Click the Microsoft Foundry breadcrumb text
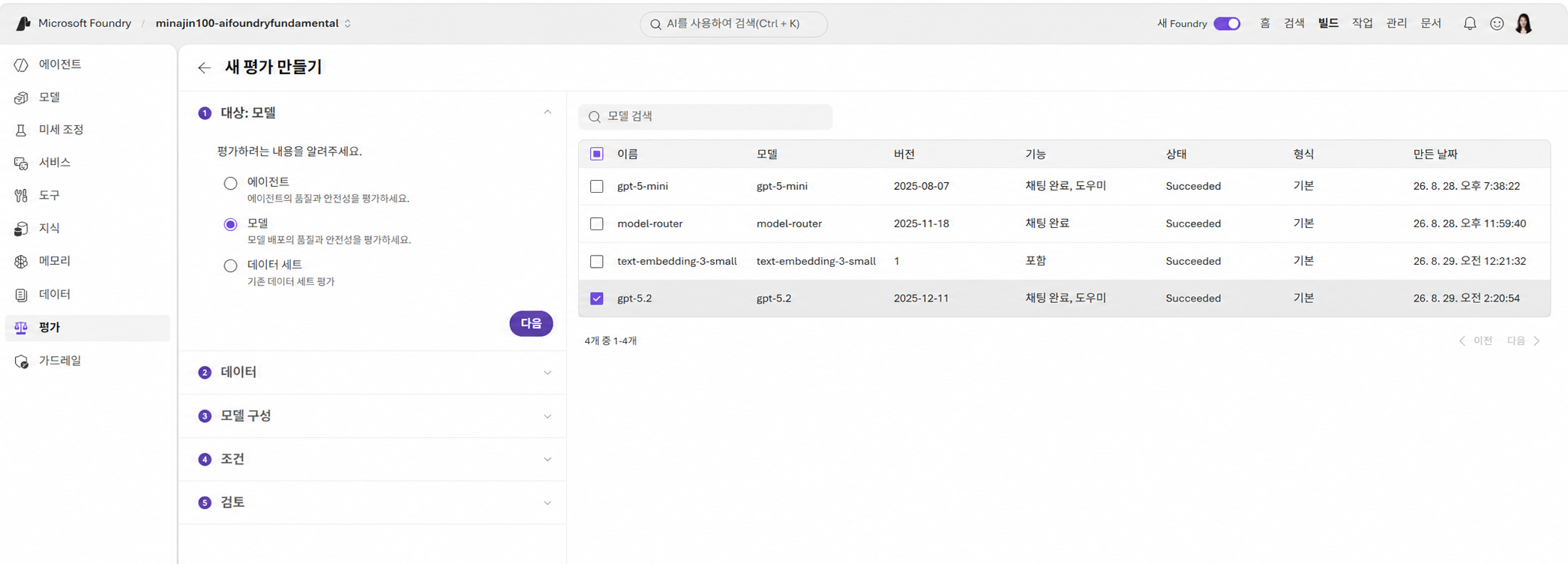The width and height of the screenshot is (1568, 564). (85, 23)
